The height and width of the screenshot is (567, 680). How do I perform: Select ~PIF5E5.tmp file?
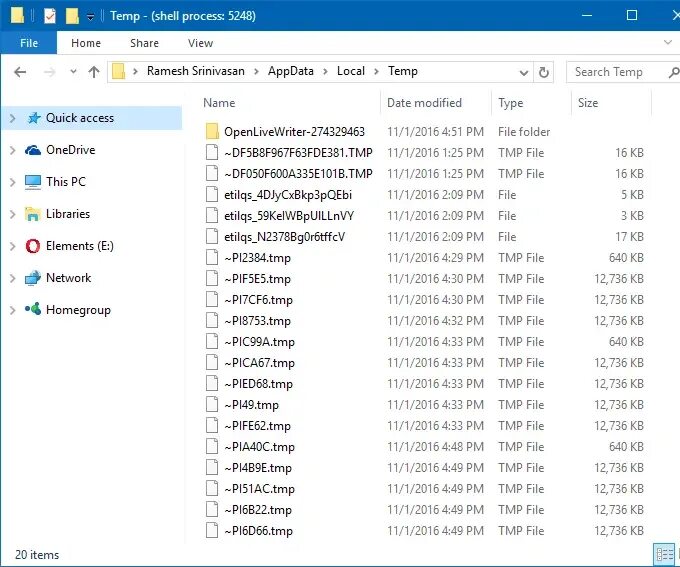click(x=258, y=279)
